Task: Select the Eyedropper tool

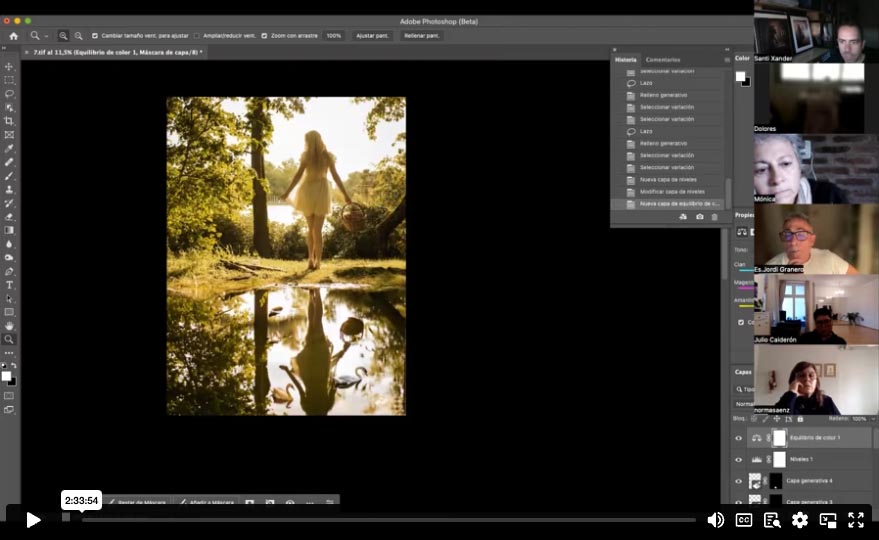Action: point(9,149)
